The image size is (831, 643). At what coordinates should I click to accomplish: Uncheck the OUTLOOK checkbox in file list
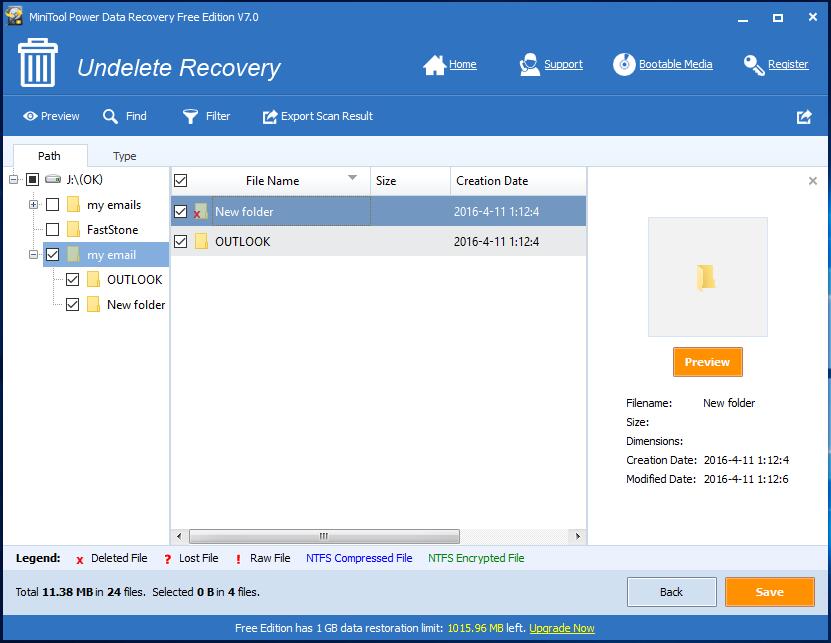coord(181,242)
